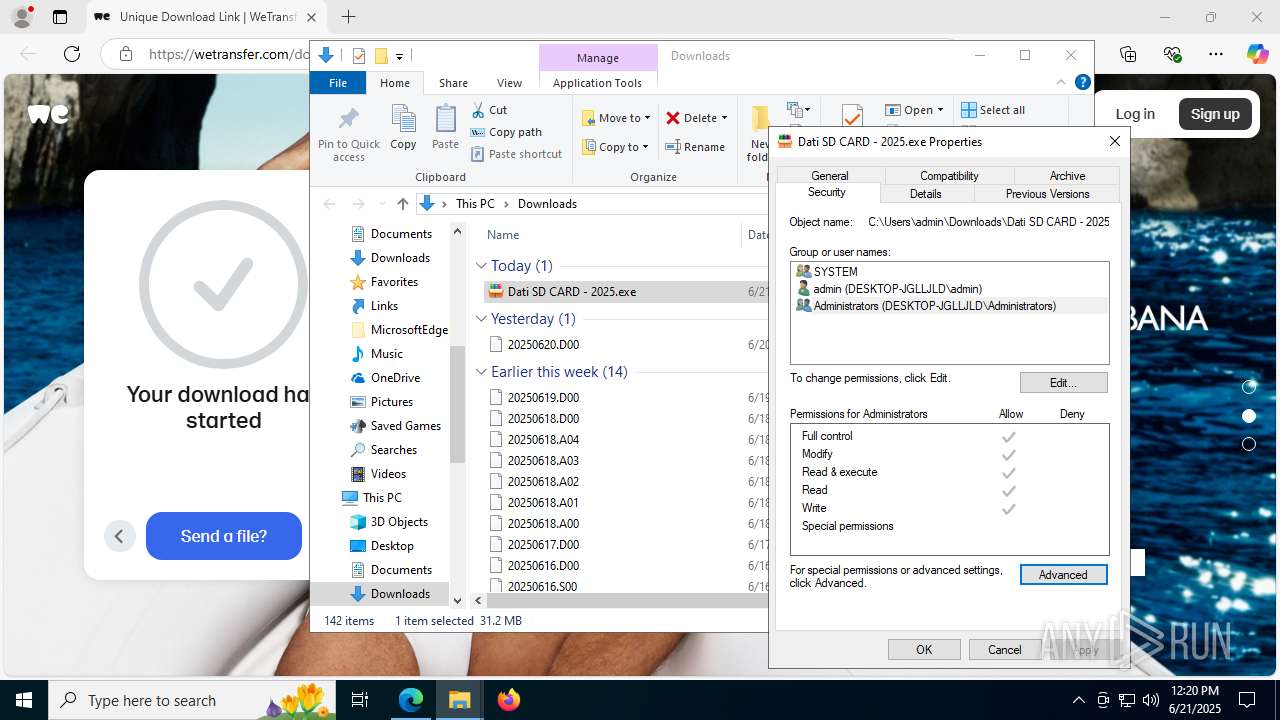Click the Advanced button
The image size is (1280, 720).
tap(1063, 575)
